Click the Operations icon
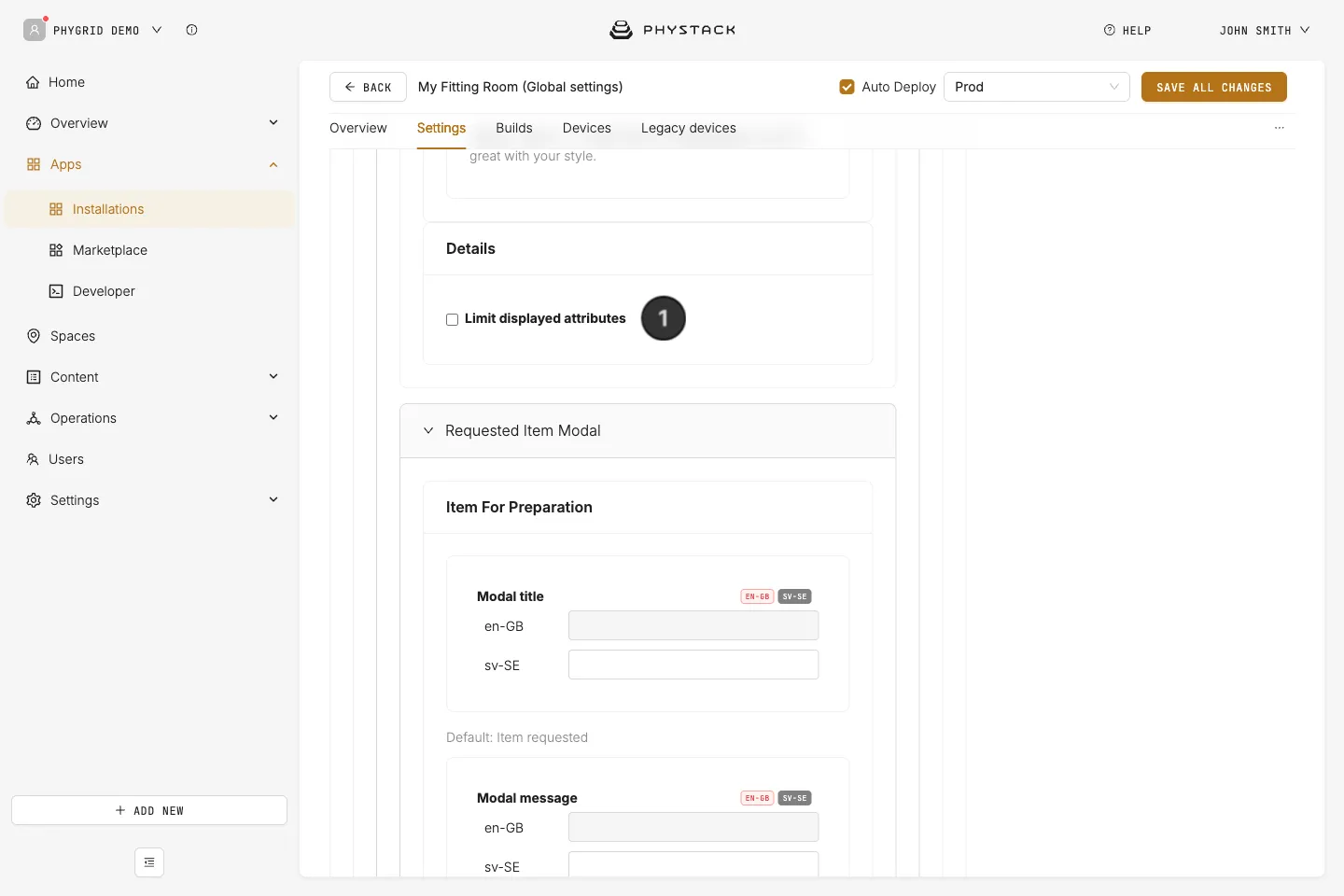Screen dimensions: 1344x896 pyautogui.click(x=34, y=418)
